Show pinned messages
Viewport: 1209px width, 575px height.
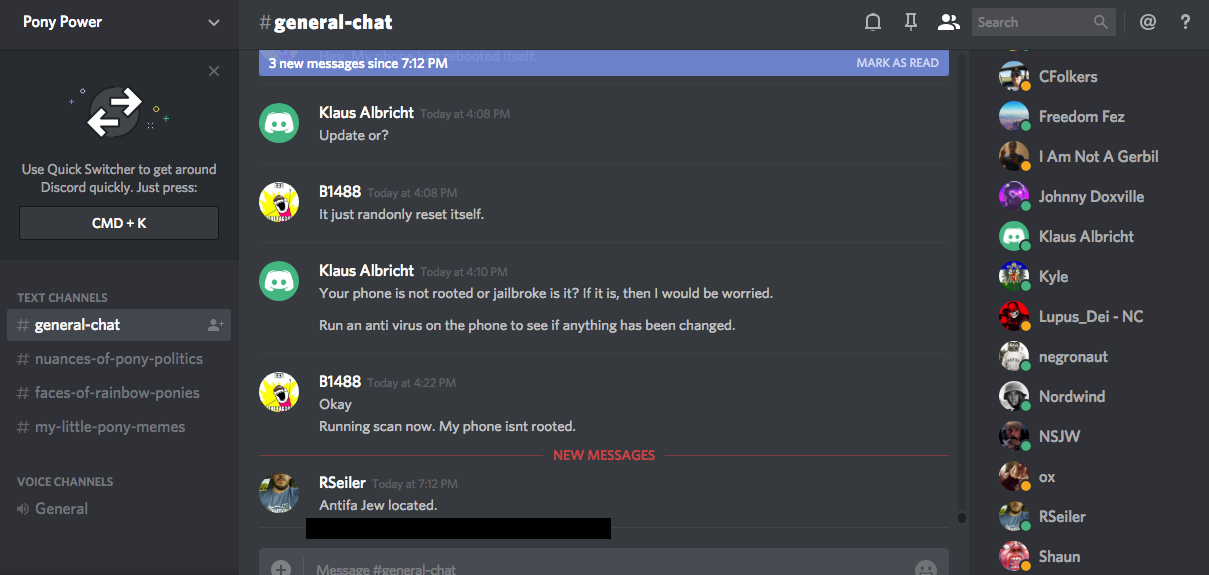pos(910,22)
